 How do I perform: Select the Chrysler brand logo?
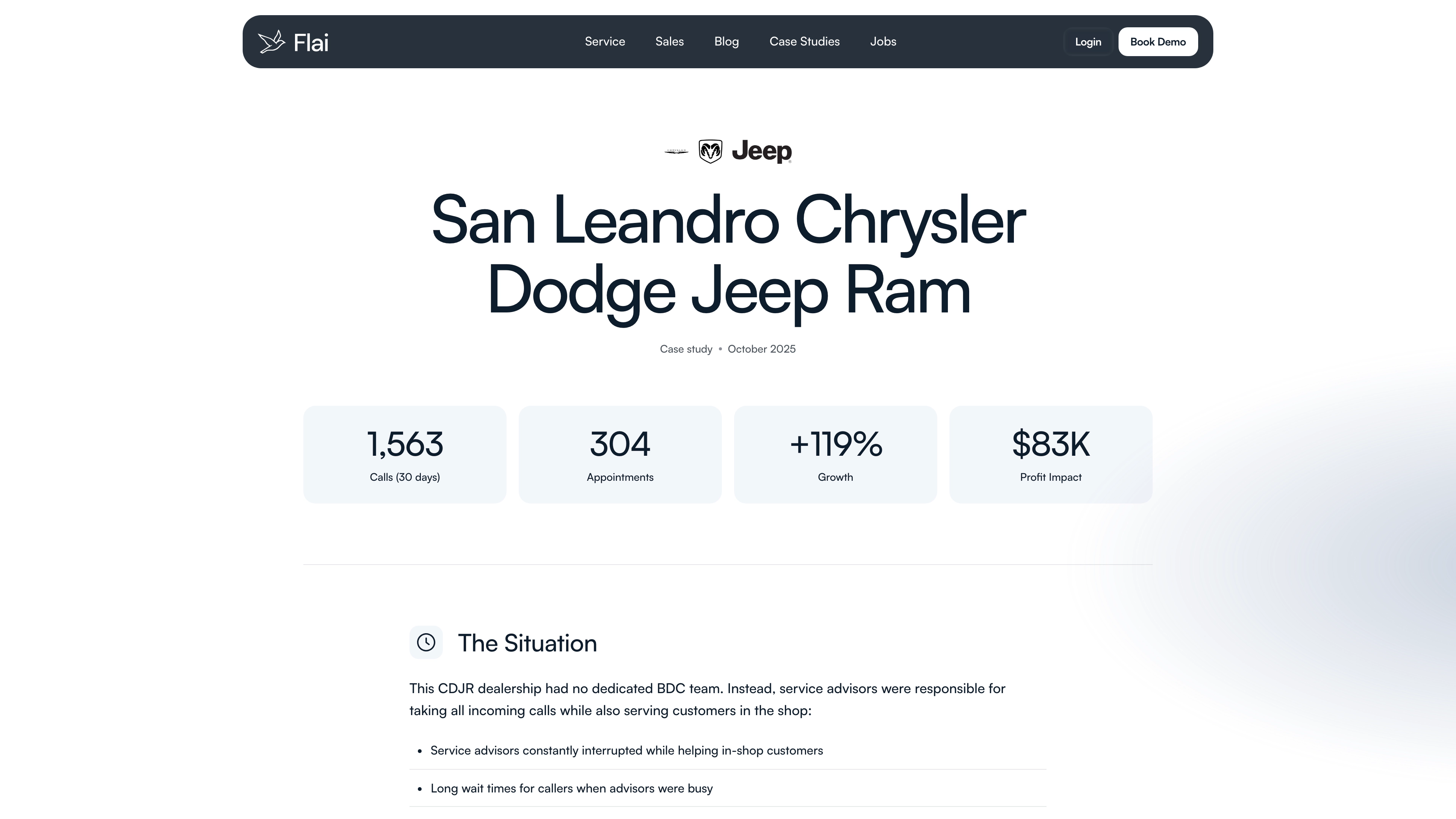676,151
